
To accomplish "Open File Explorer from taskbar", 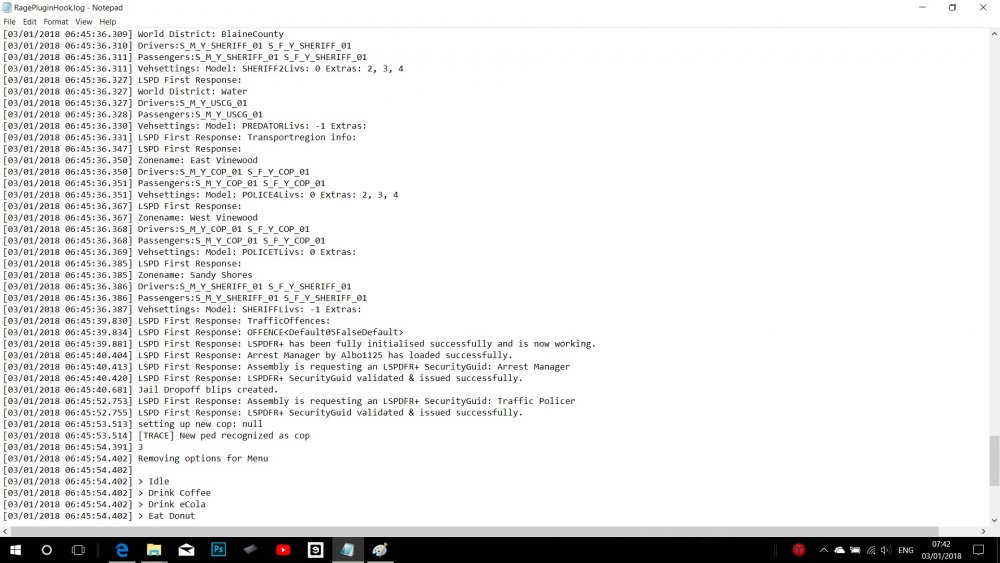I will point(154,550).
